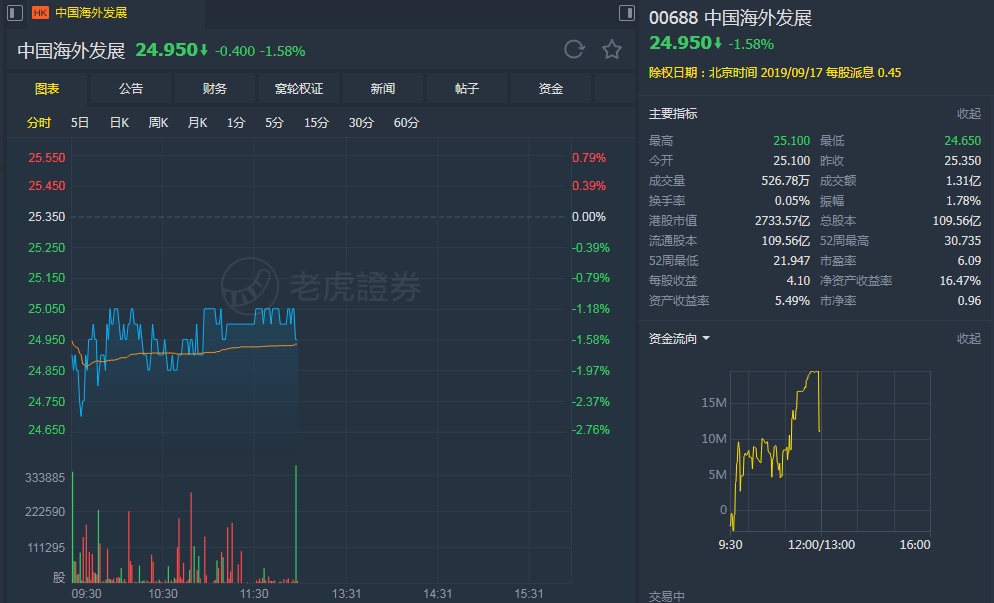Screen dimensions: 994x603
Task: Select 5日 chart period
Action: tap(80, 122)
